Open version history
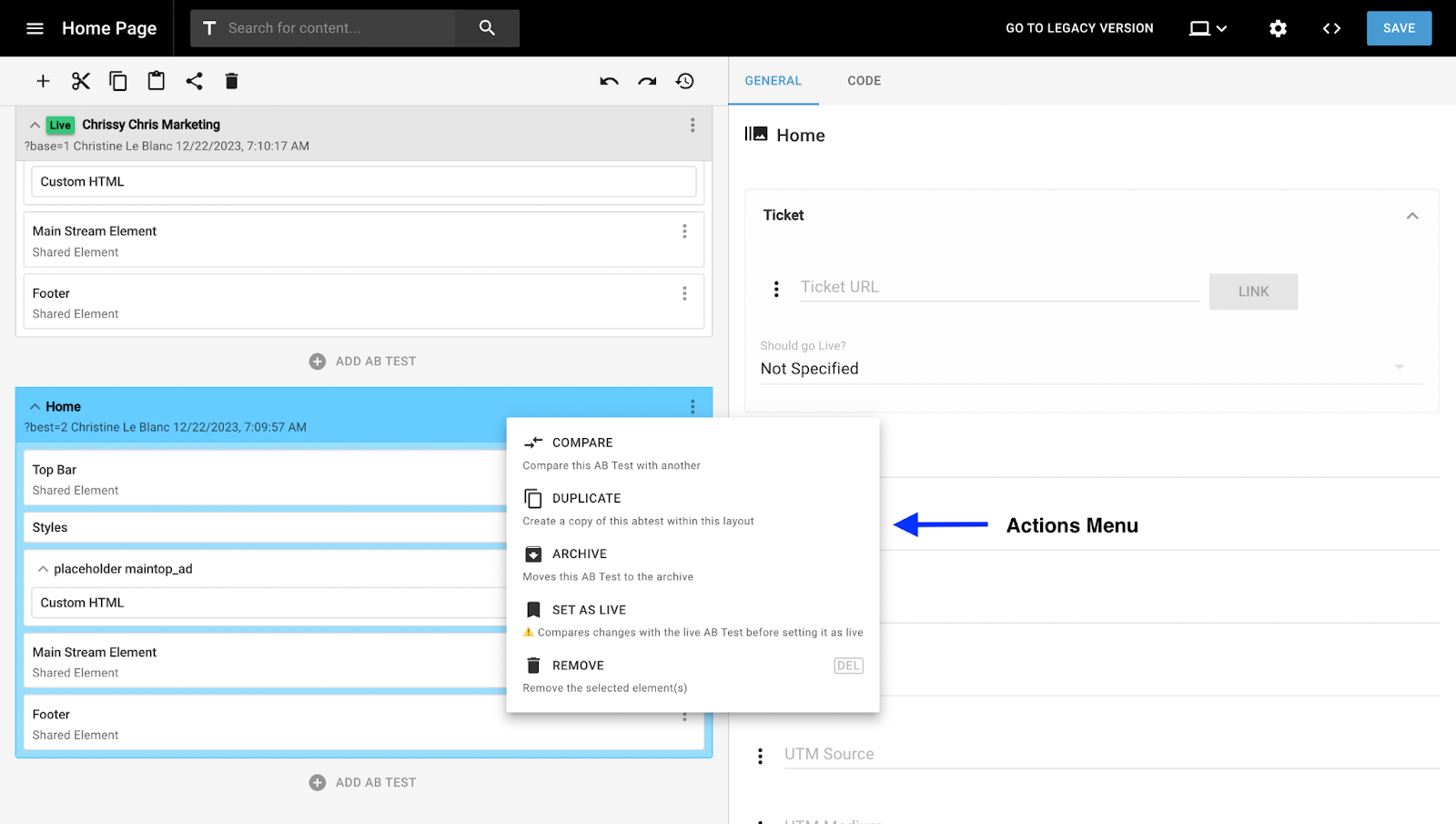1456x824 pixels. pos(684,80)
